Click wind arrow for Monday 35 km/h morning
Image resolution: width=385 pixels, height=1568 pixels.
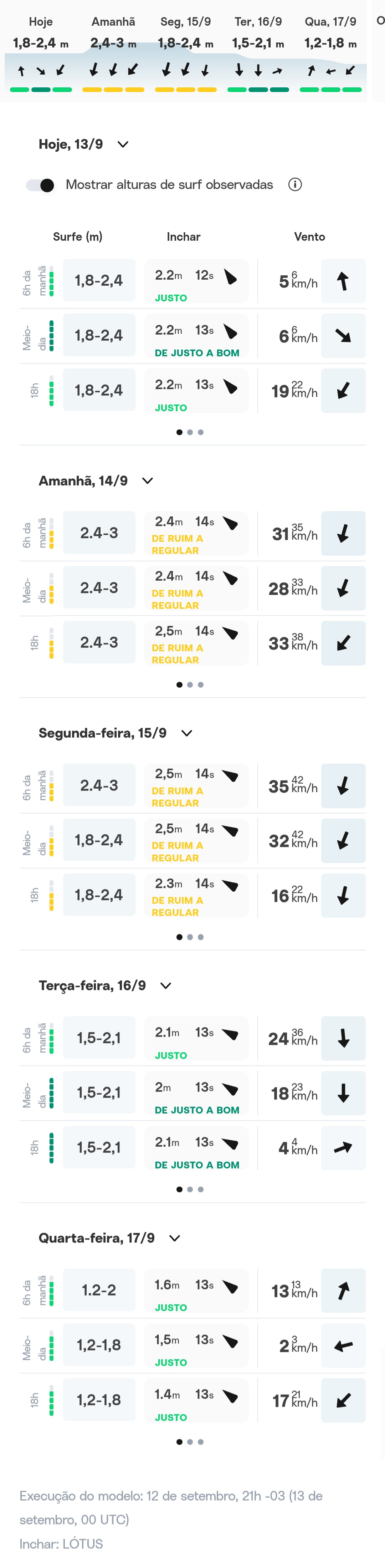(343, 786)
